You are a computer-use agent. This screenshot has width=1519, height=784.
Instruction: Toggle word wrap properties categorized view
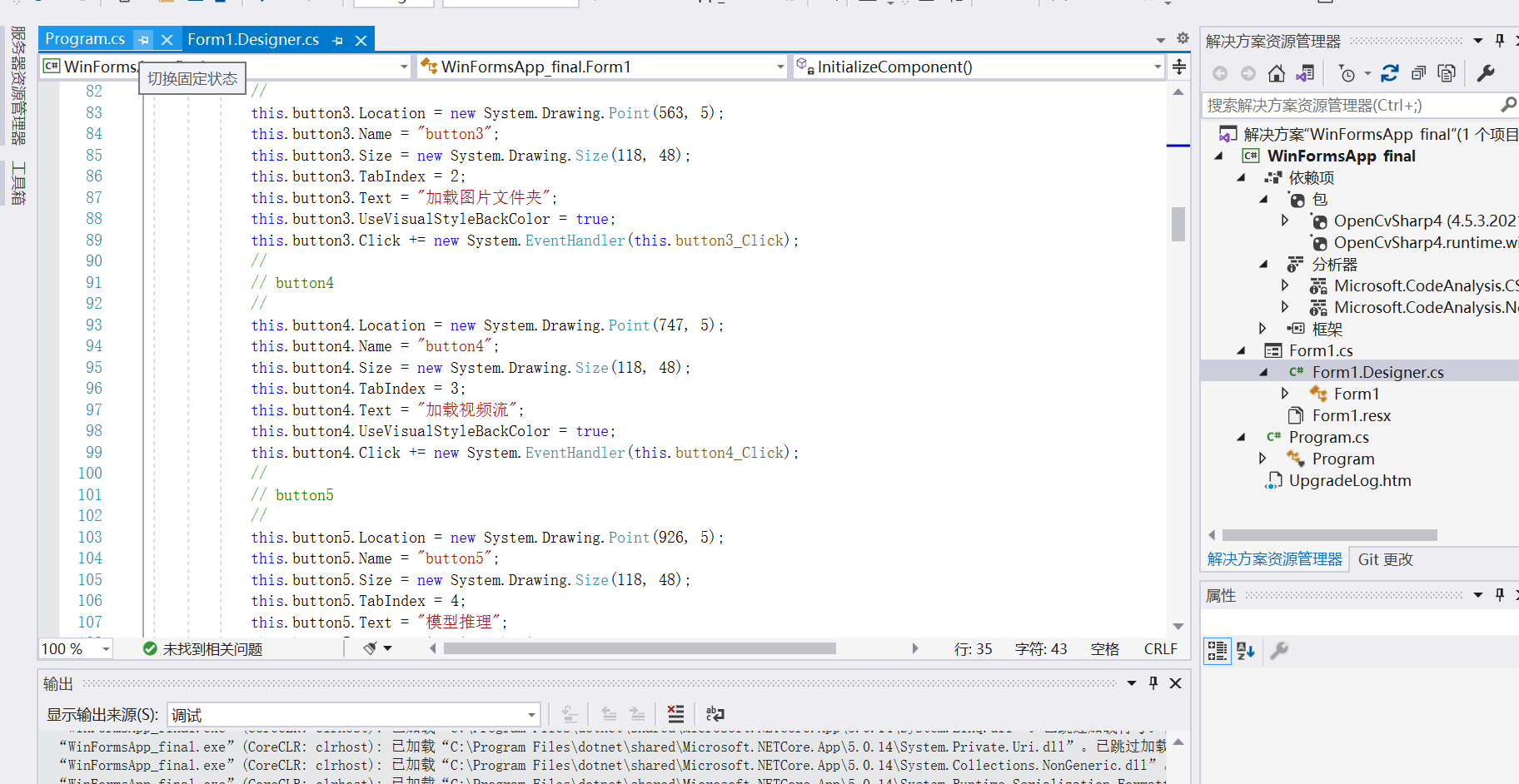point(1217,650)
